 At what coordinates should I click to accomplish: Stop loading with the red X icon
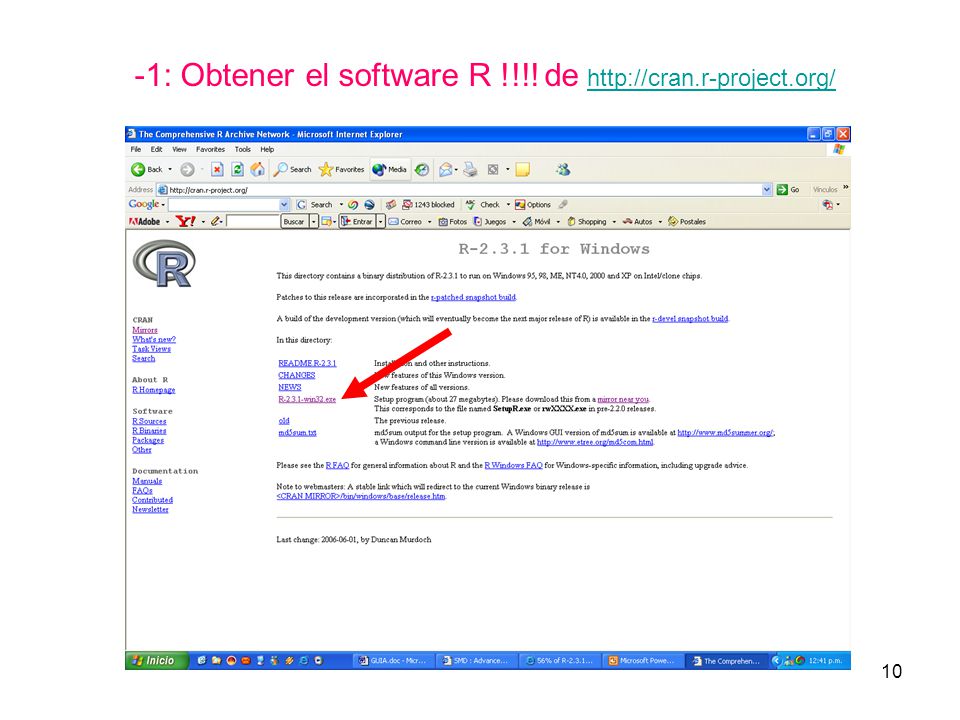tap(217, 170)
